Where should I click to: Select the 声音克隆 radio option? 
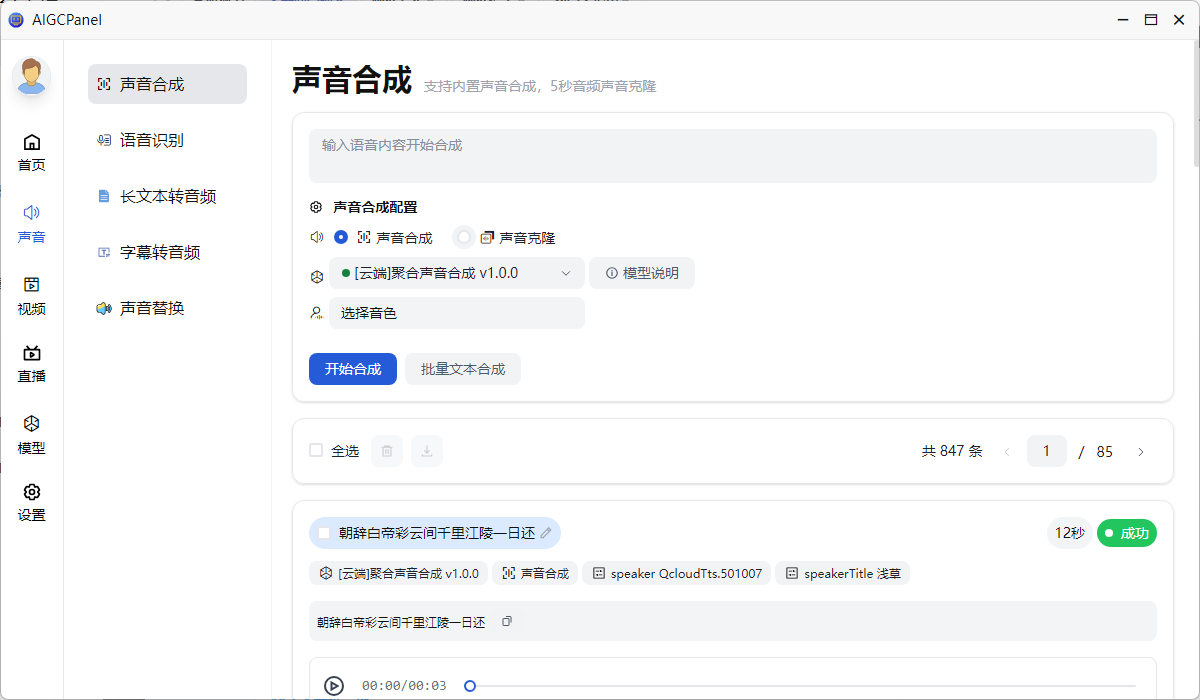[463, 237]
